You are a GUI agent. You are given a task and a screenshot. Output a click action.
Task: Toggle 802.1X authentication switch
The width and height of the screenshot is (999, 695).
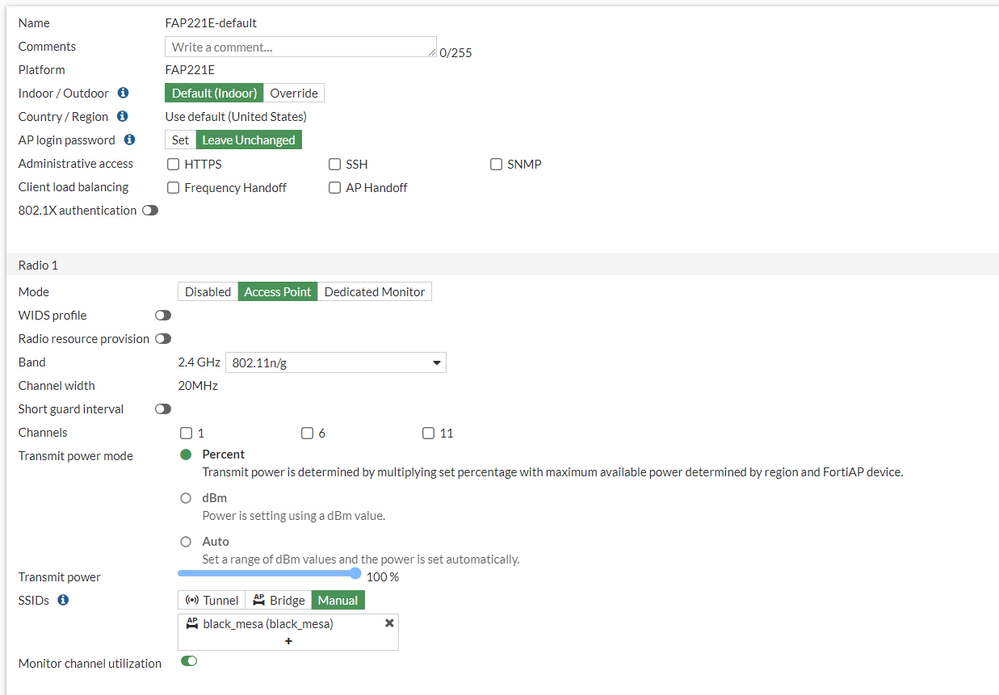[150, 211]
